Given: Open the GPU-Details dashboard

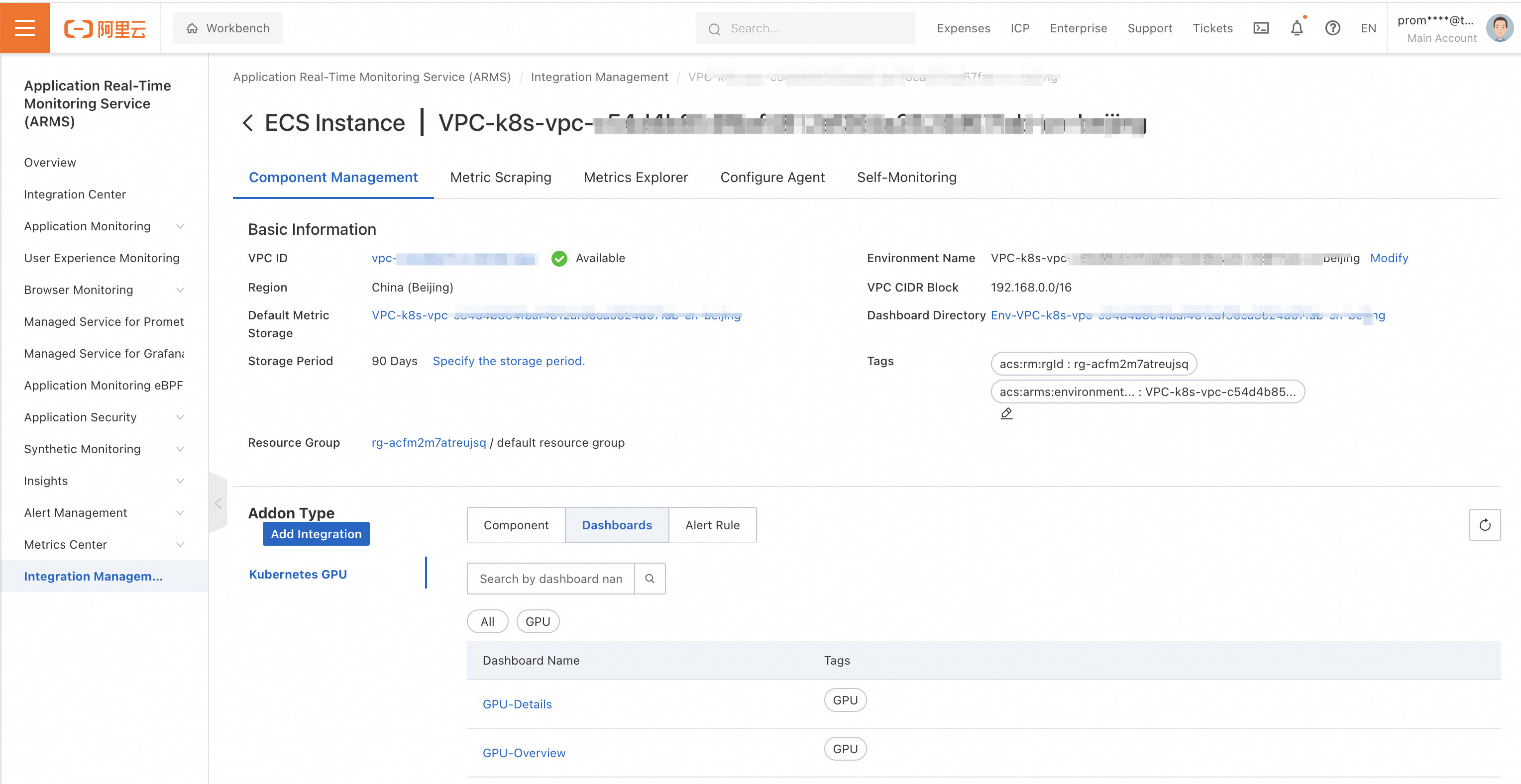Looking at the screenshot, I should 517,704.
